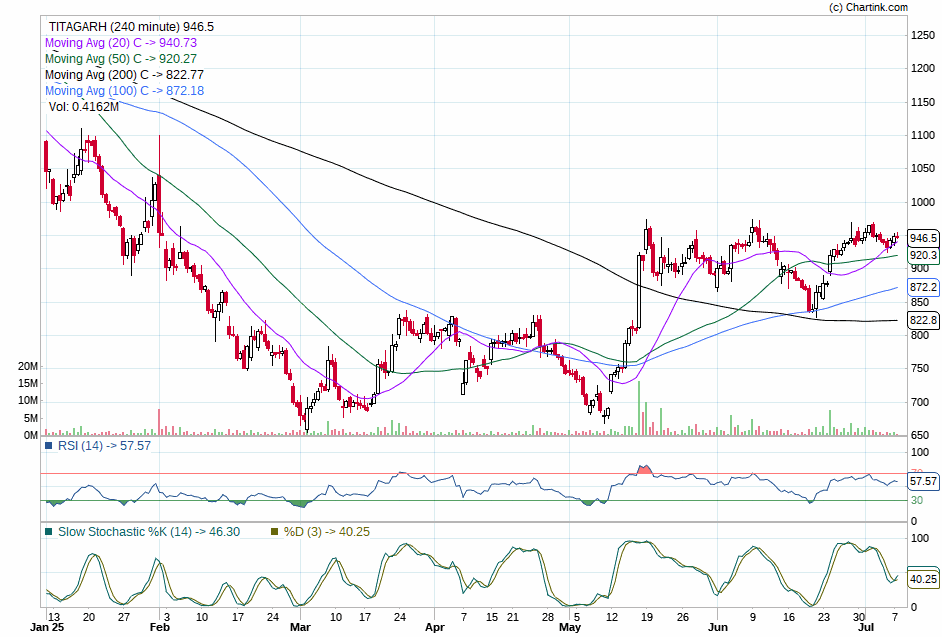Click the Jan 25 date axis label
This screenshot has width=942, height=637.
pyautogui.click(x=47, y=627)
